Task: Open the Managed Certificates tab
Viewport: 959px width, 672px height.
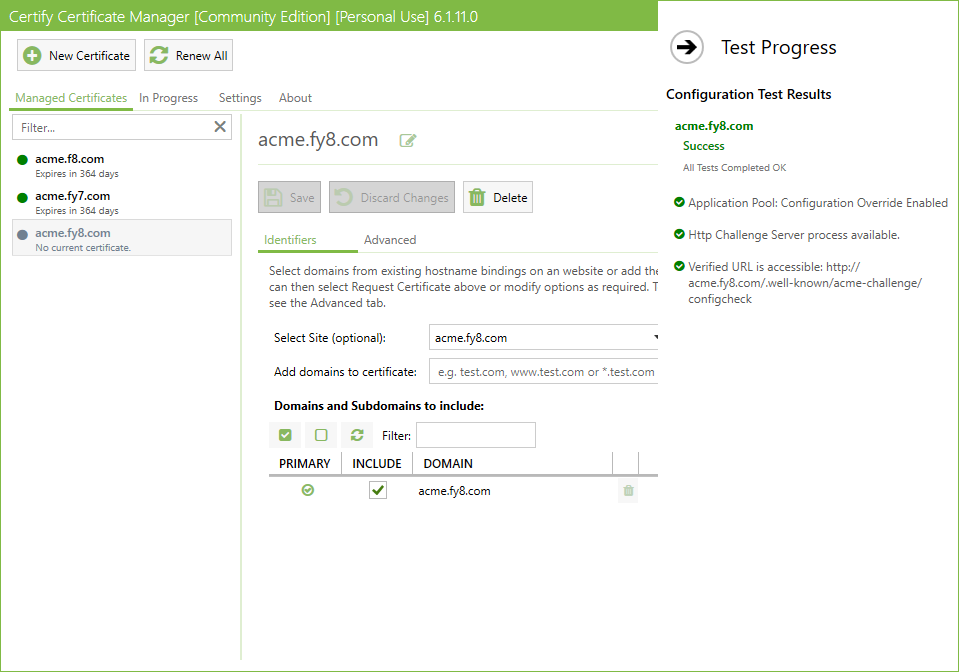Action: (x=71, y=98)
